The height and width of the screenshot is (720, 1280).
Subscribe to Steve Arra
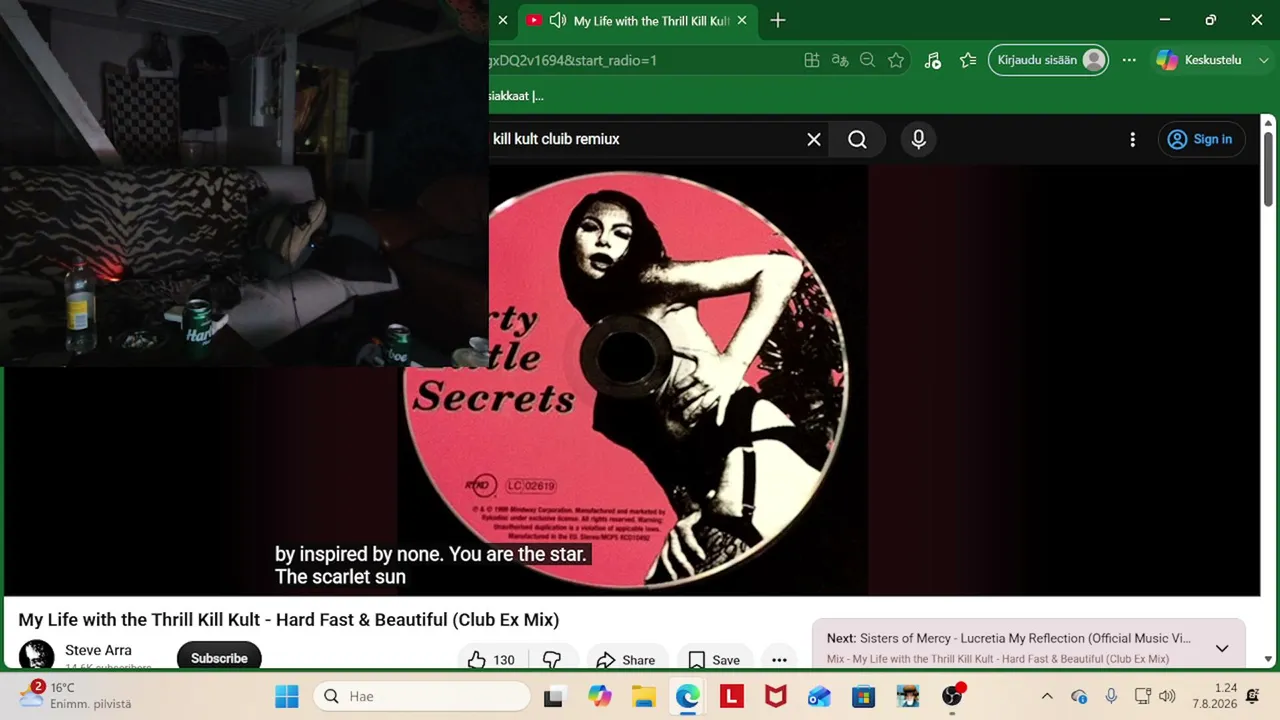(219, 657)
